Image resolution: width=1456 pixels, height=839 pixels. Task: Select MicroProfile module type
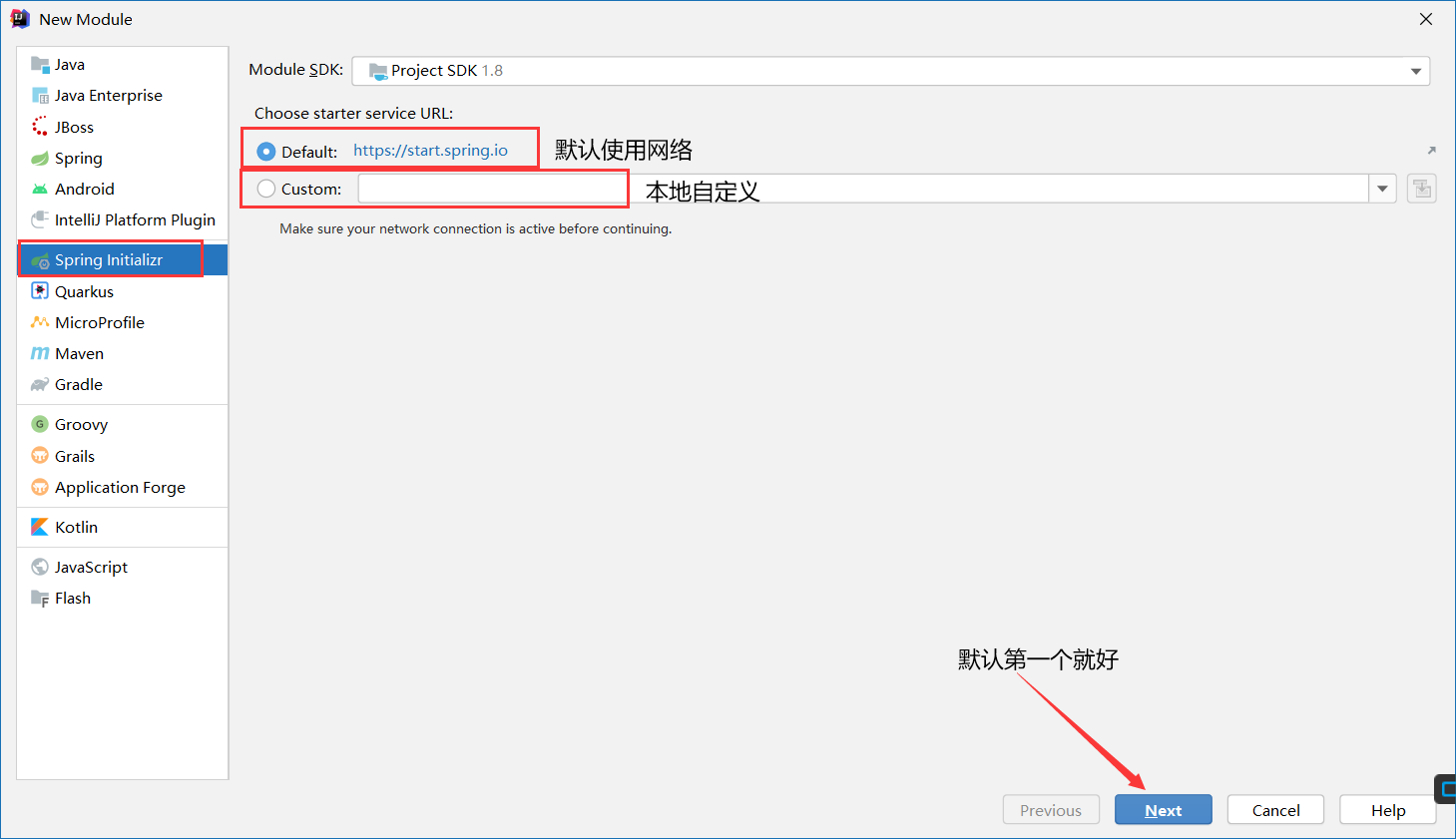123,322
